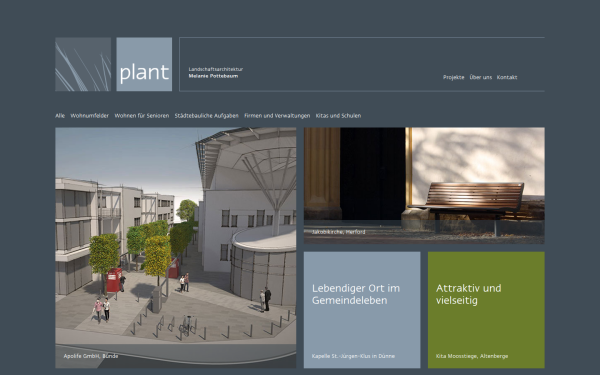600x375 pixels.
Task: Open the Jakobikirche Herford bench photo
Action: 424,186
